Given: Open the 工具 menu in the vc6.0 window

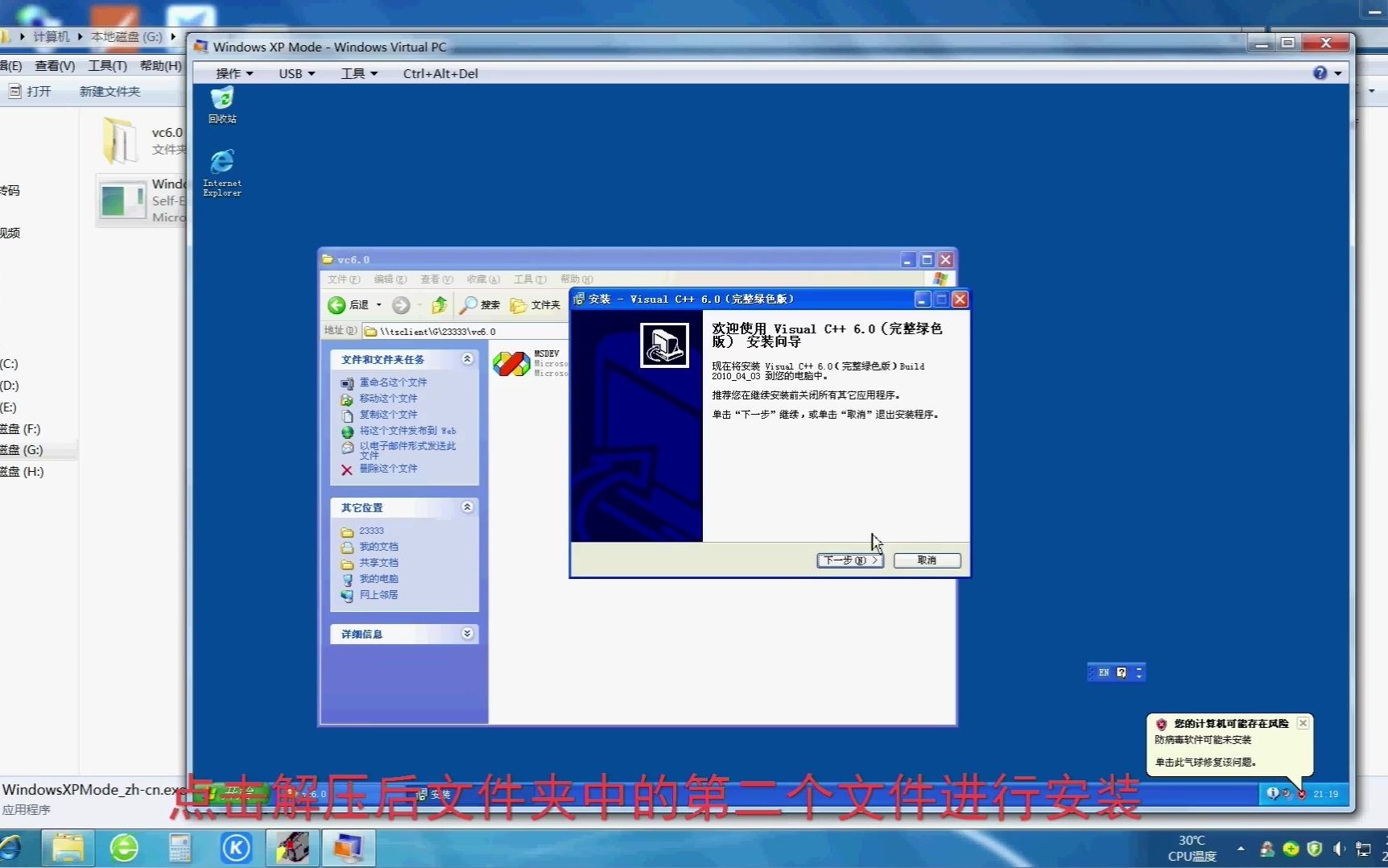Looking at the screenshot, I should [x=527, y=279].
